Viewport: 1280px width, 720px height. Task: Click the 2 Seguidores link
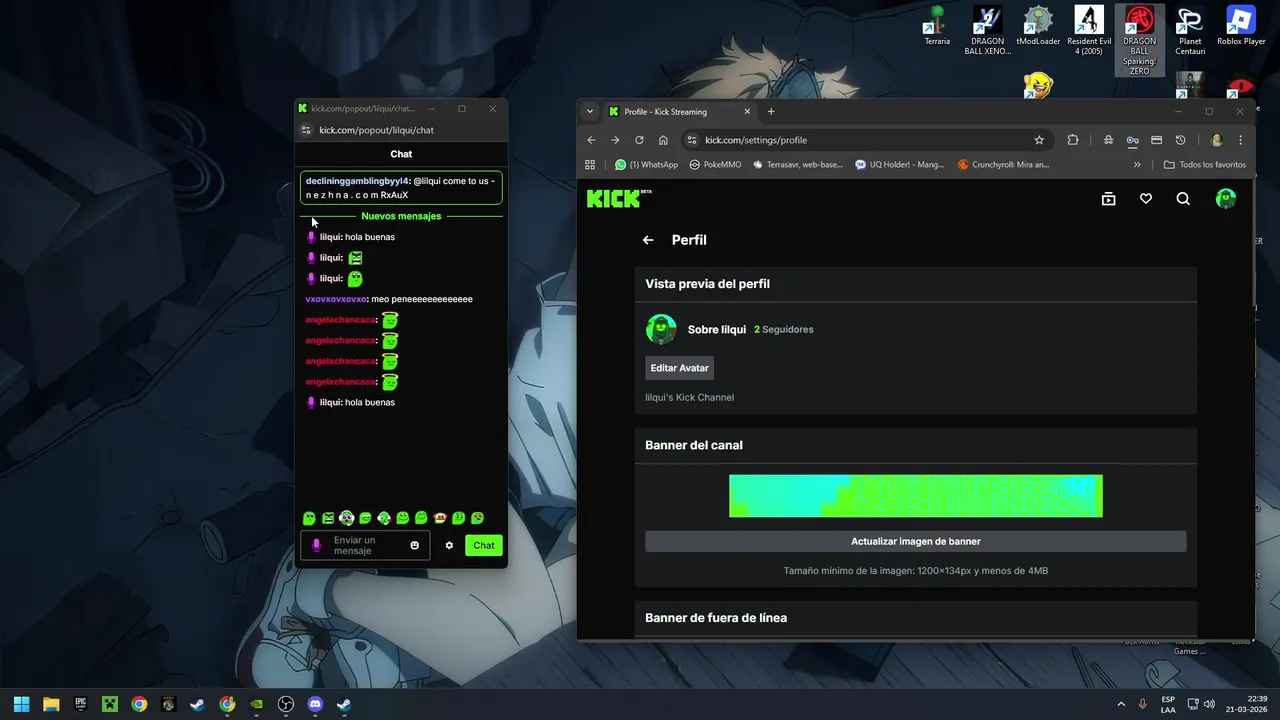pyautogui.click(x=783, y=329)
